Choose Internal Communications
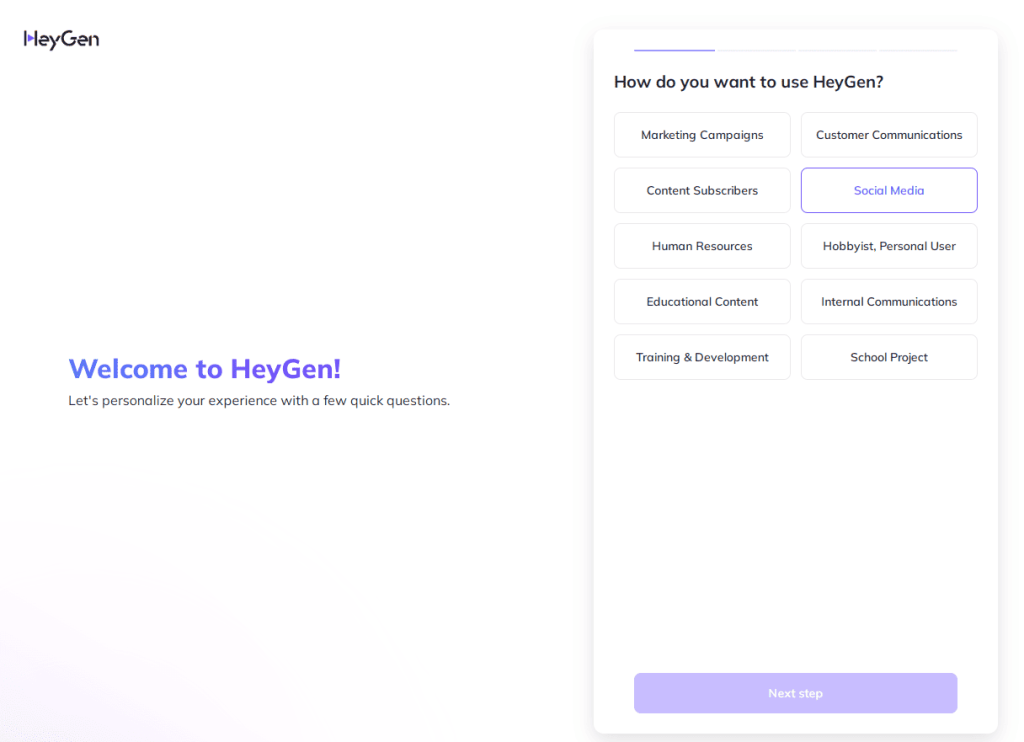1024x742 pixels. coord(888,301)
